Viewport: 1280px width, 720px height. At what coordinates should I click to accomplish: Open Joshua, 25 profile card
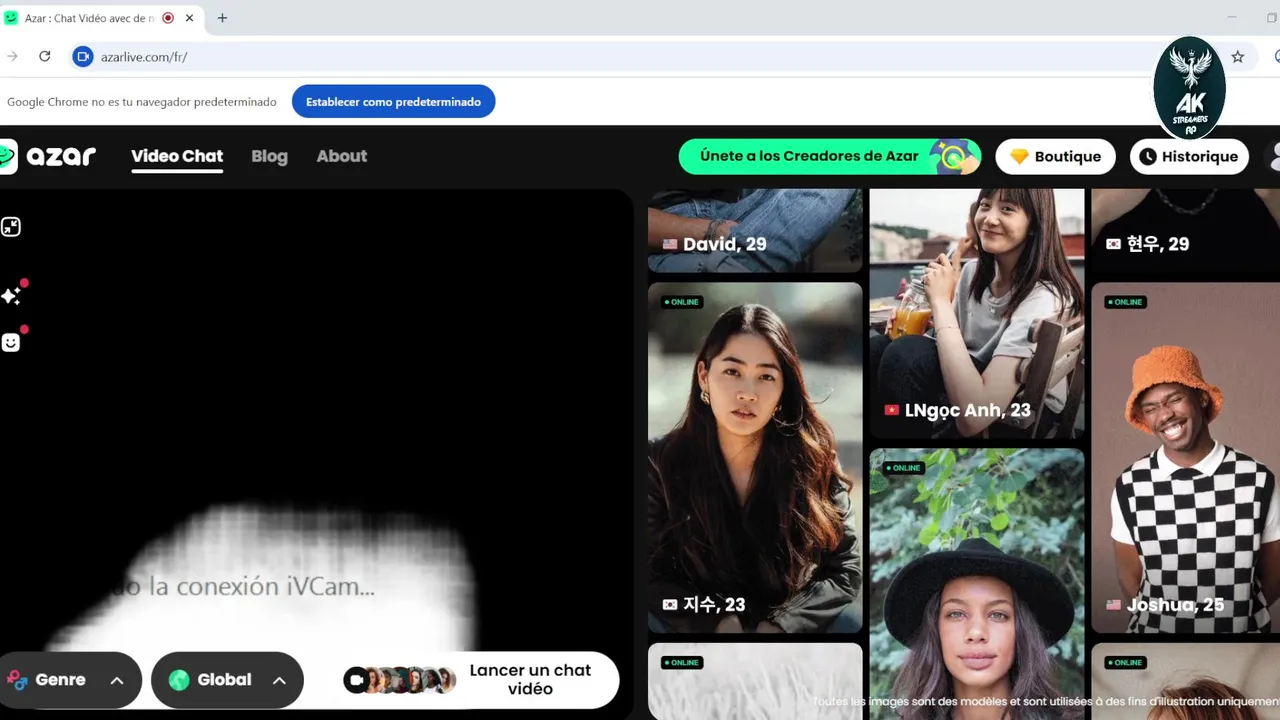coord(1185,458)
